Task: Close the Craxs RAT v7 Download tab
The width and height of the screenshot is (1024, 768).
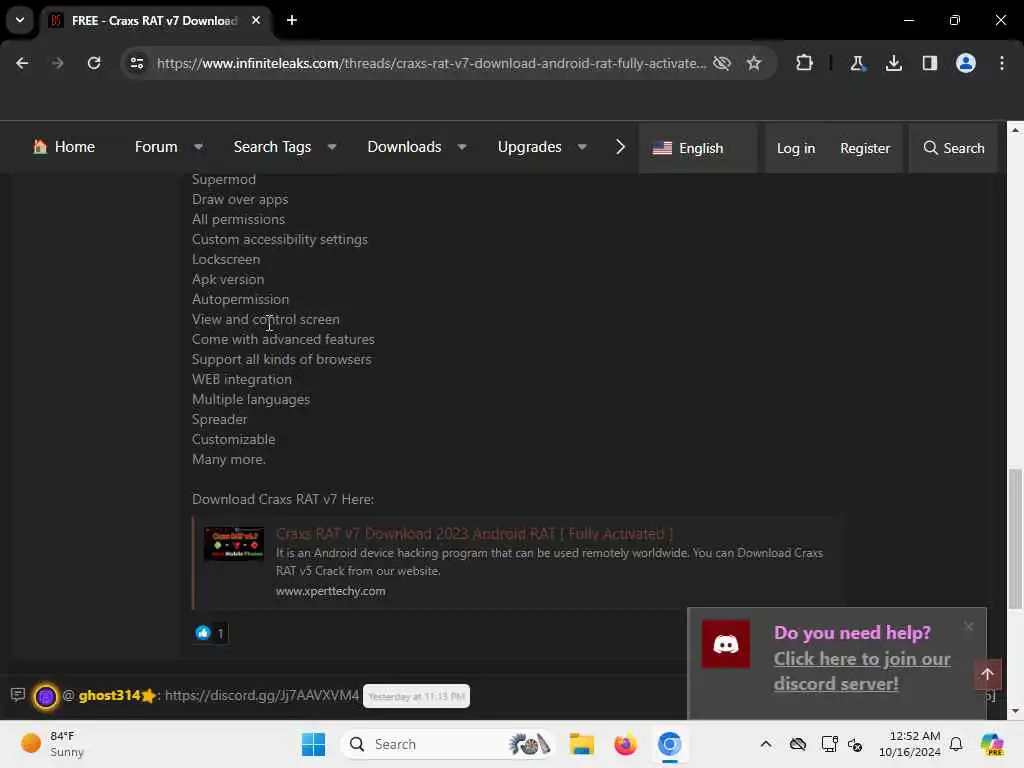Action: (x=256, y=20)
